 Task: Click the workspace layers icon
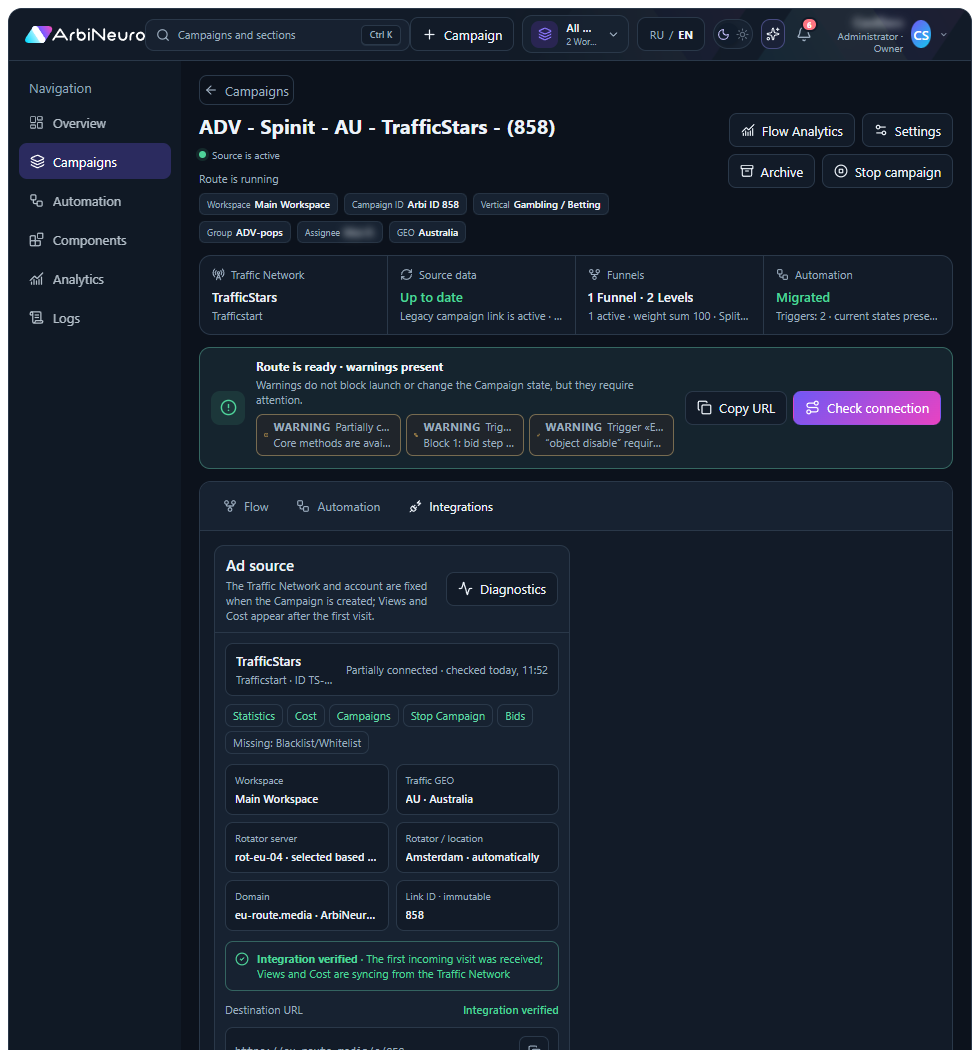pyautogui.click(x=545, y=34)
